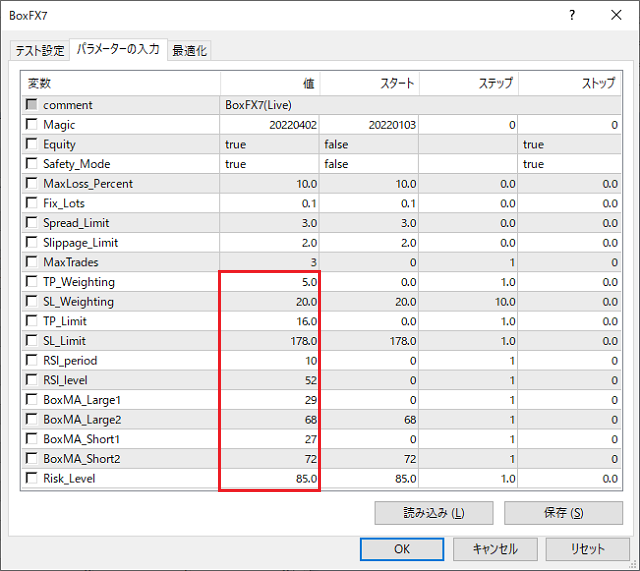
Task: Tick the BoxMA_Large1 checkbox
Action: pyautogui.click(x=31, y=399)
